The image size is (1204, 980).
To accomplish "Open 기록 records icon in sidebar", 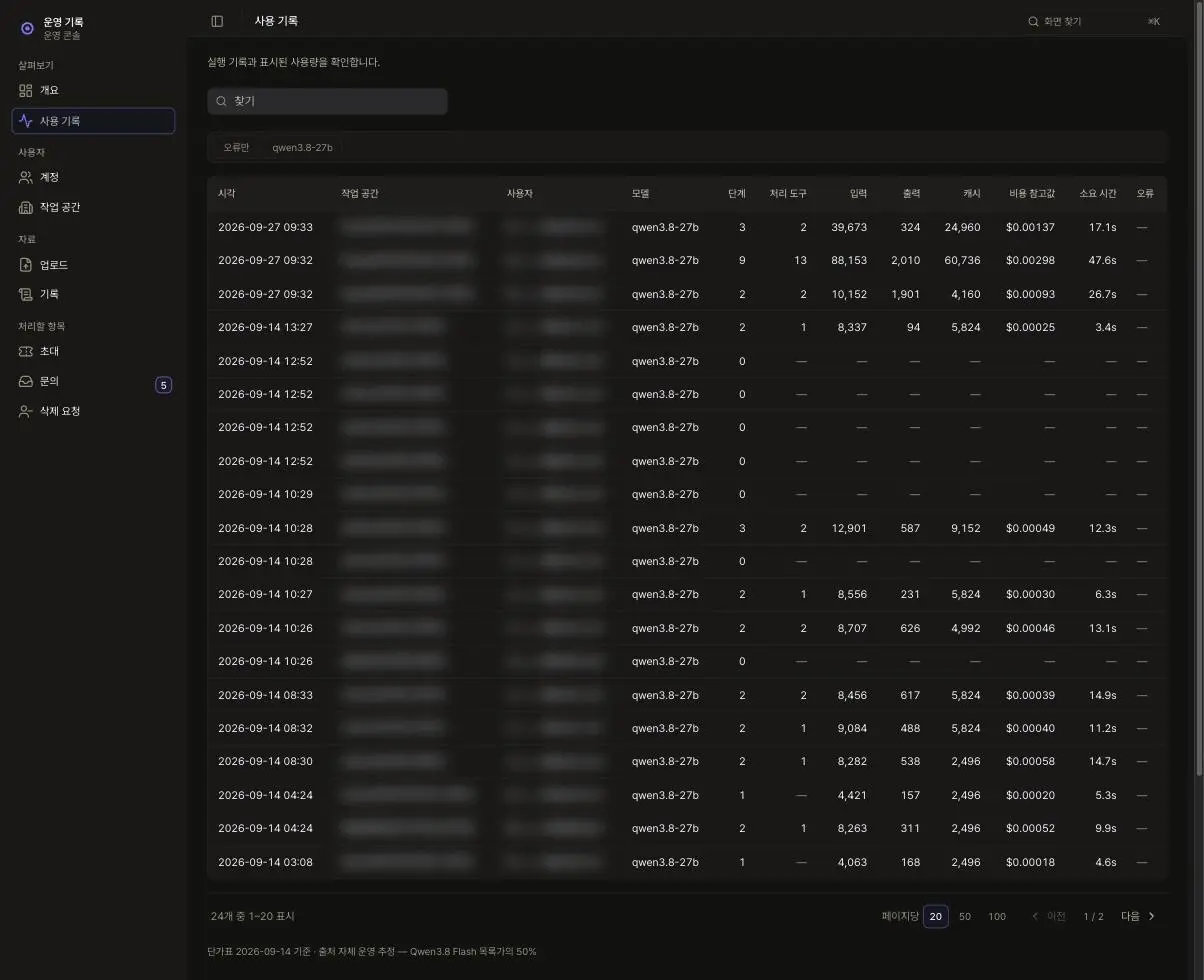I will click(26, 294).
